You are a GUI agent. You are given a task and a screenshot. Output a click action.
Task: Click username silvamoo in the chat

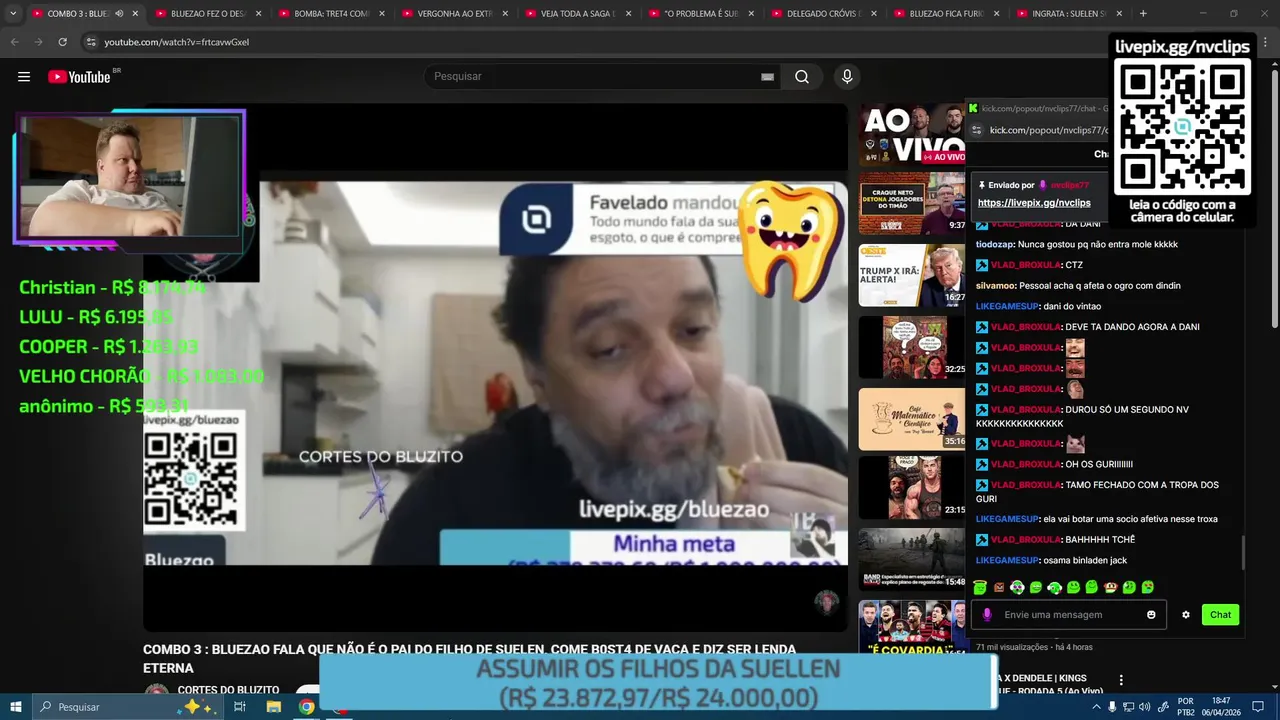[x=996, y=286]
